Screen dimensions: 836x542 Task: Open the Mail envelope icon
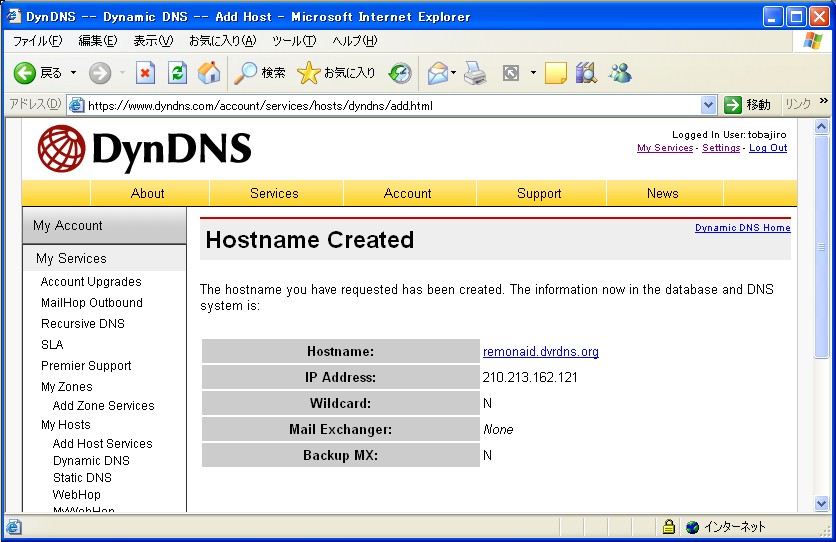pyautogui.click(x=438, y=73)
